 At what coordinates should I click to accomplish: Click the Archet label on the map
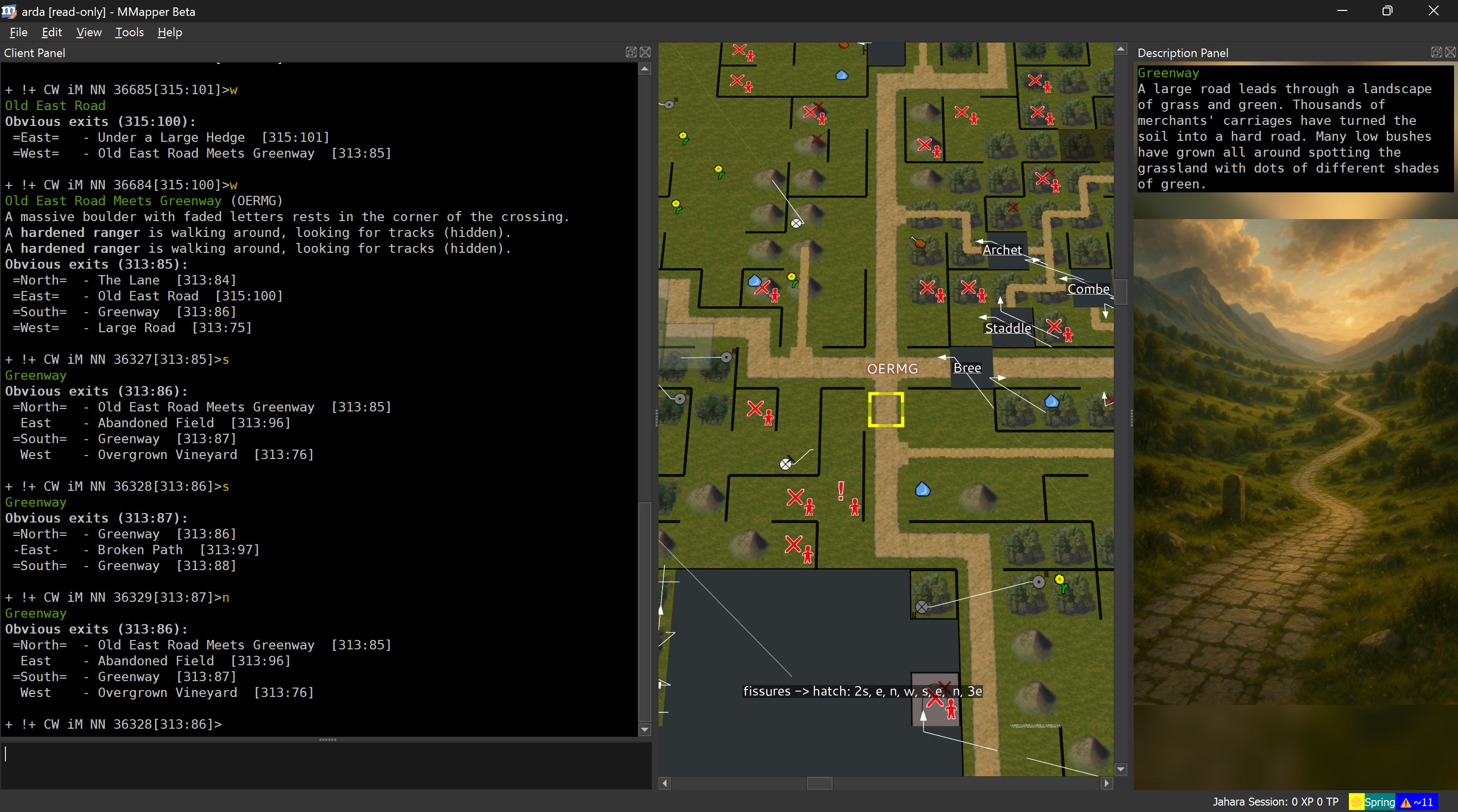[1002, 249]
